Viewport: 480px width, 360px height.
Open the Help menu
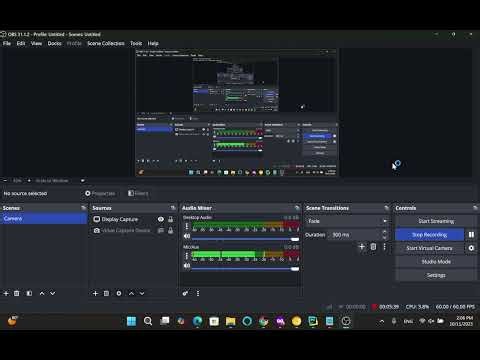[x=153, y=43]
